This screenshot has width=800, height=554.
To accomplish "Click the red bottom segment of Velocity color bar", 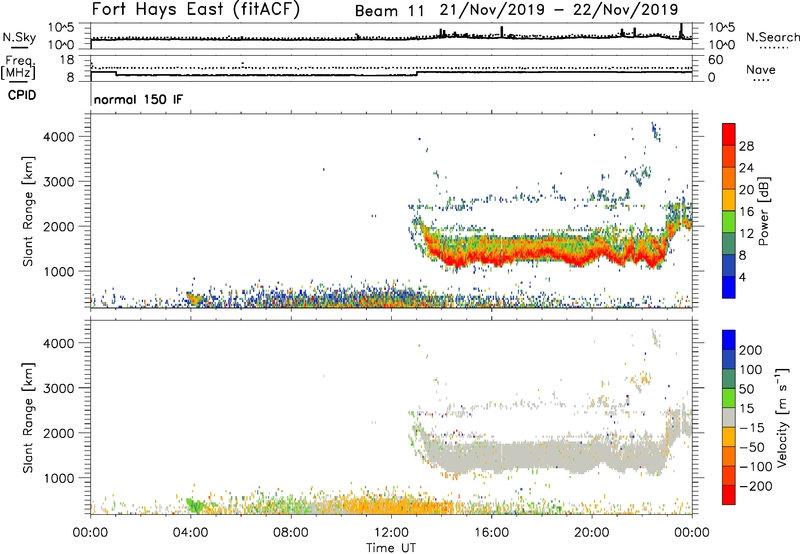I will (729, 495).
